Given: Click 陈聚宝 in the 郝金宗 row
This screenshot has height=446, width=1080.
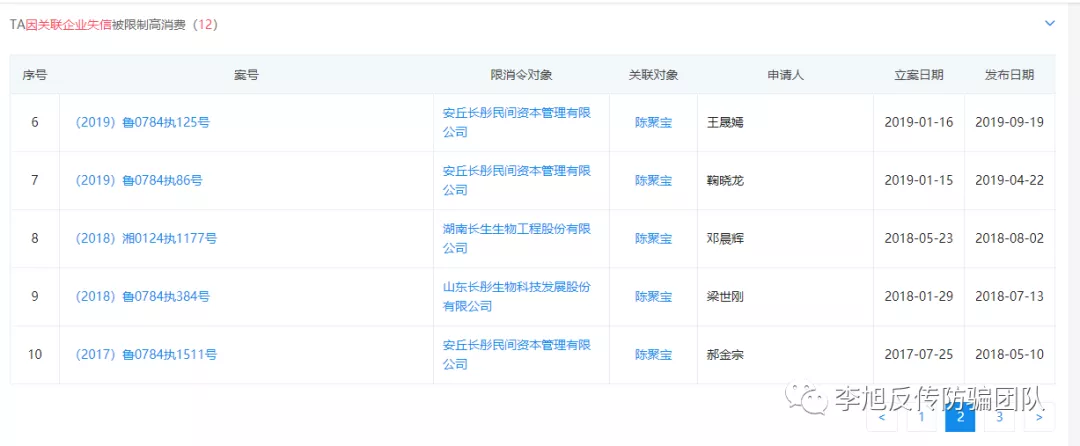Looking at the screenshot, I should click(x=654, y=355).
